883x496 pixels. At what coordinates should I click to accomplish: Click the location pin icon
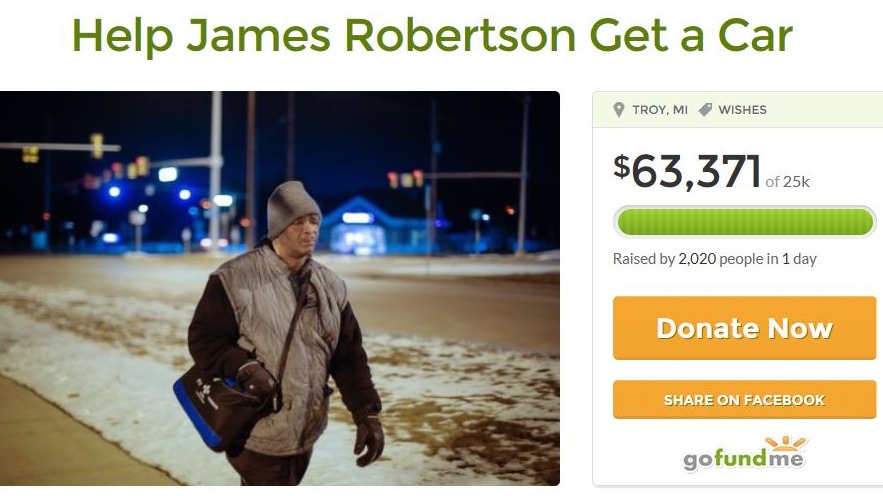pos(618,110)
